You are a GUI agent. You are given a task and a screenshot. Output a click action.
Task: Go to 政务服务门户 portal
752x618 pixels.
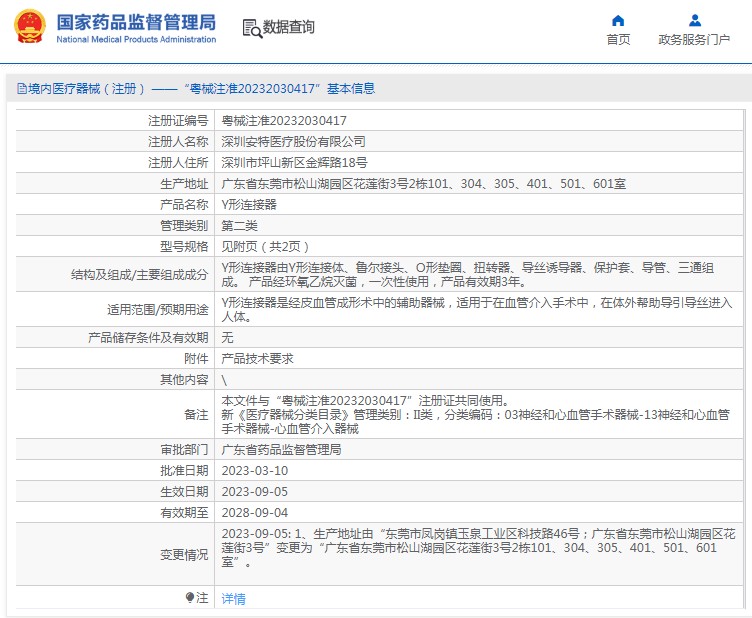click(694, 40)
